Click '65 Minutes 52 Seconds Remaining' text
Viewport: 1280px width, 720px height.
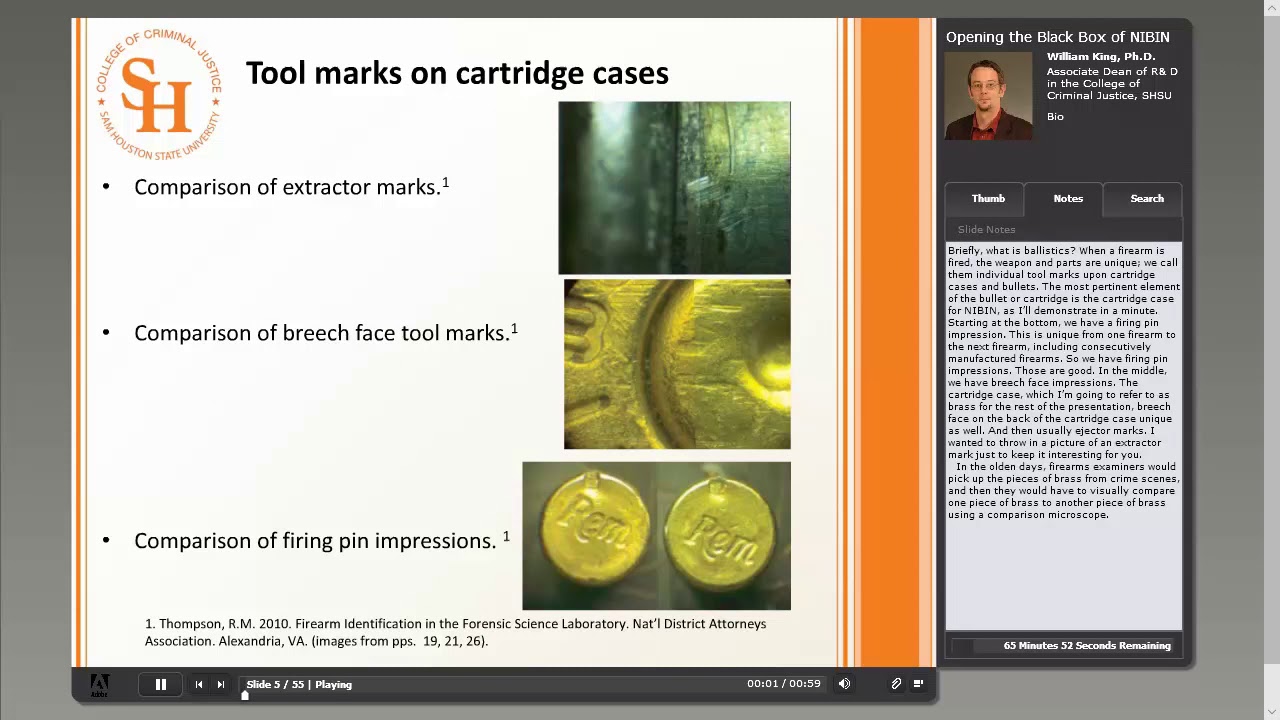pos(1087,646)
